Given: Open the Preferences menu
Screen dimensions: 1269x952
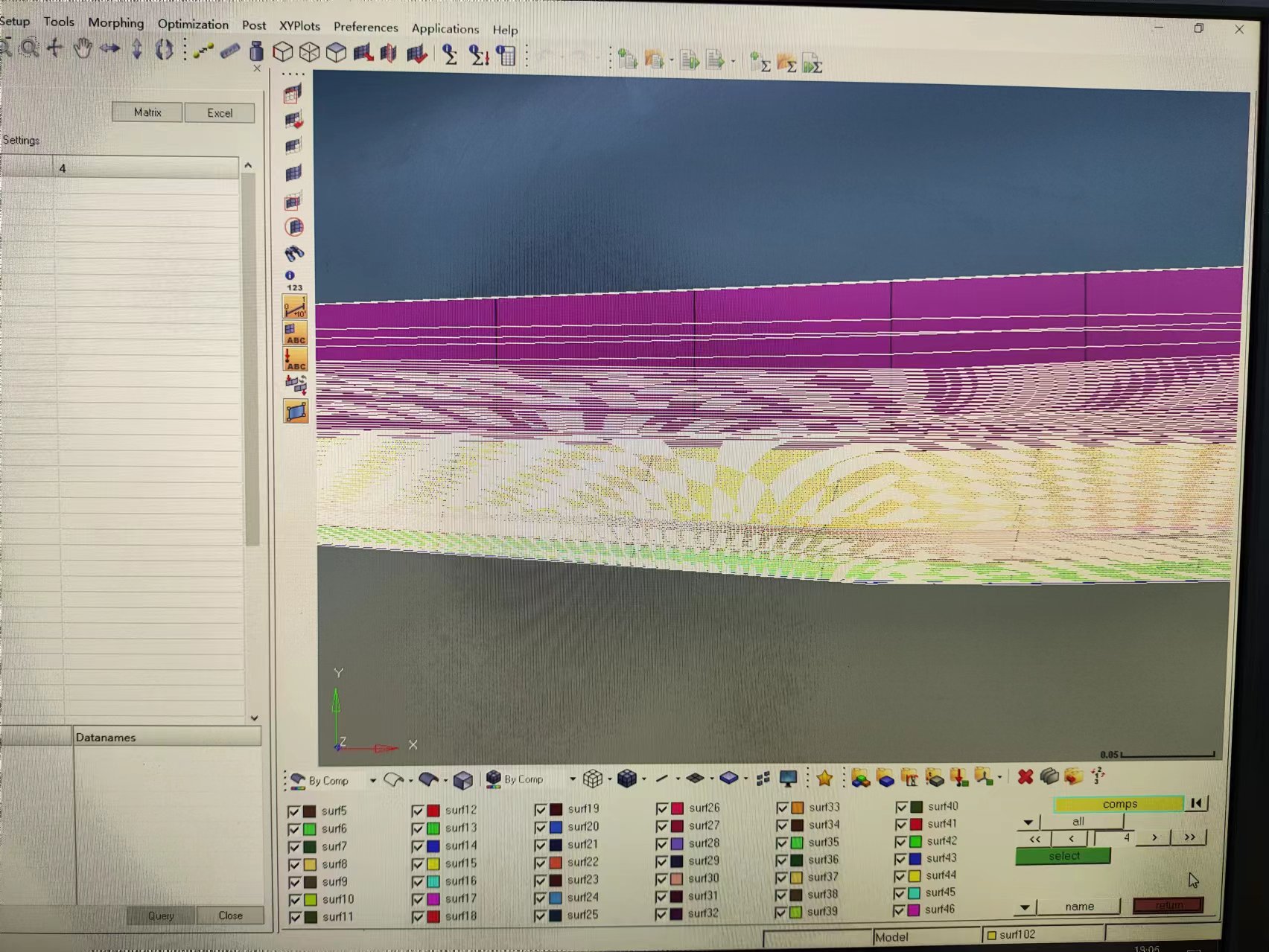Looking at the screenshot, I should tap(366, 28).
